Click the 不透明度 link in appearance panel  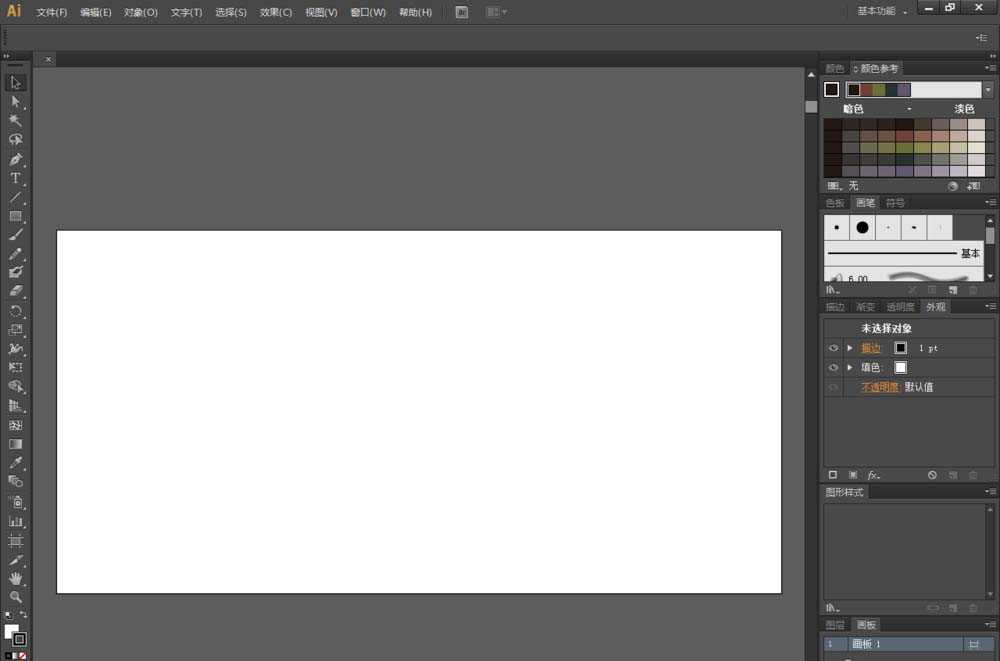click(881, 387)
